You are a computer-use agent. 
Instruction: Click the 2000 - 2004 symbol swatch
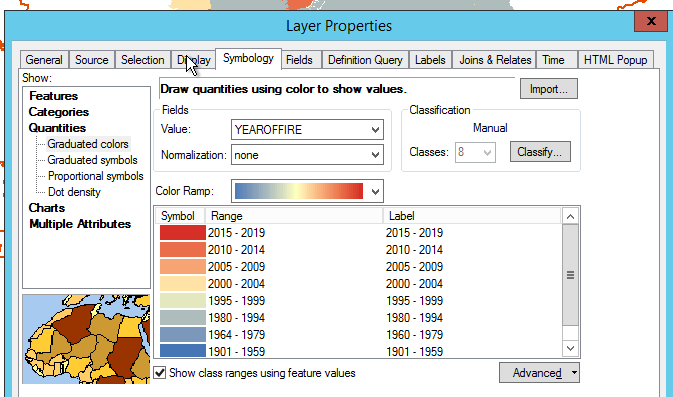click(x=183, y=284)
